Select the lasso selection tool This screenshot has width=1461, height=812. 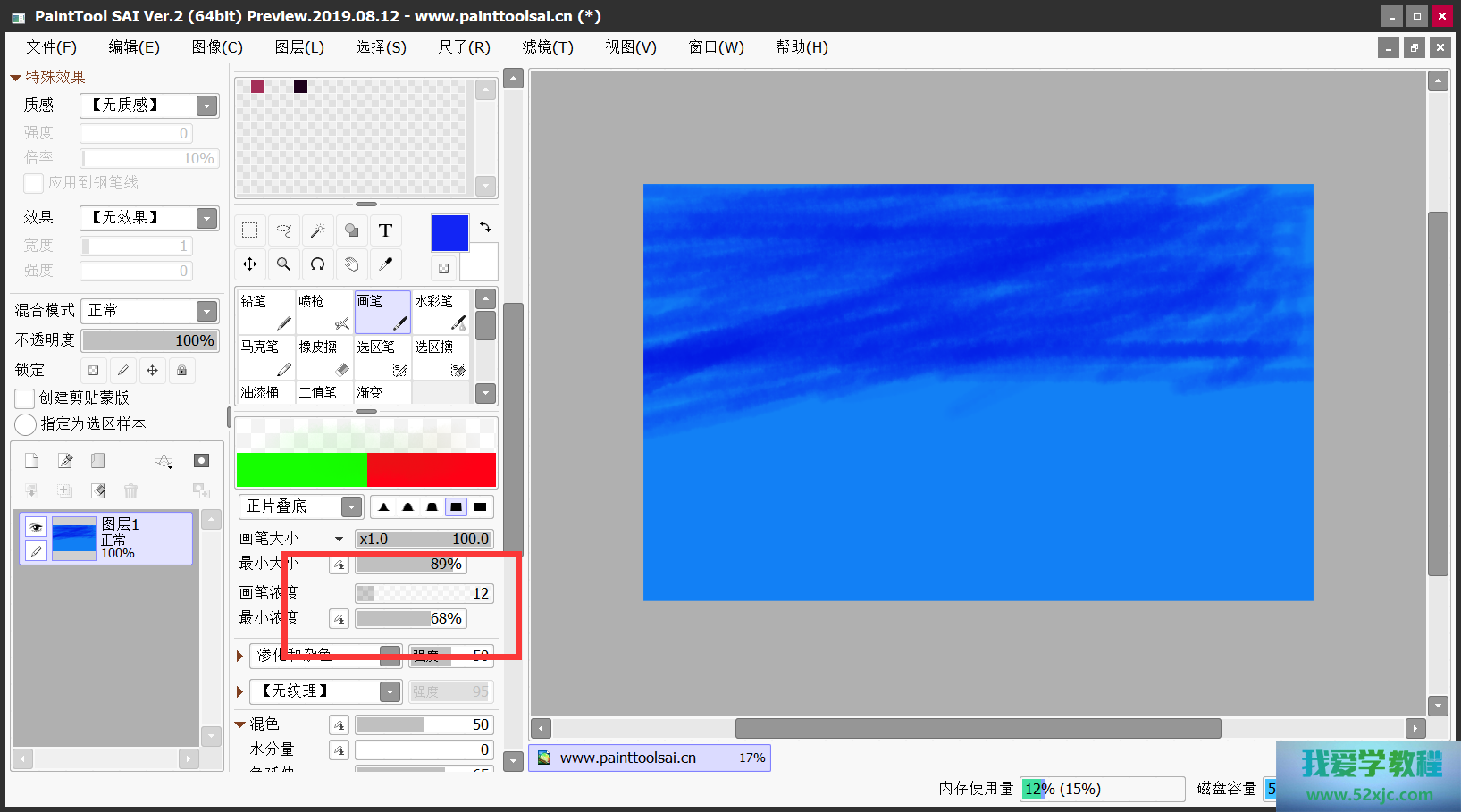[284, 230]
